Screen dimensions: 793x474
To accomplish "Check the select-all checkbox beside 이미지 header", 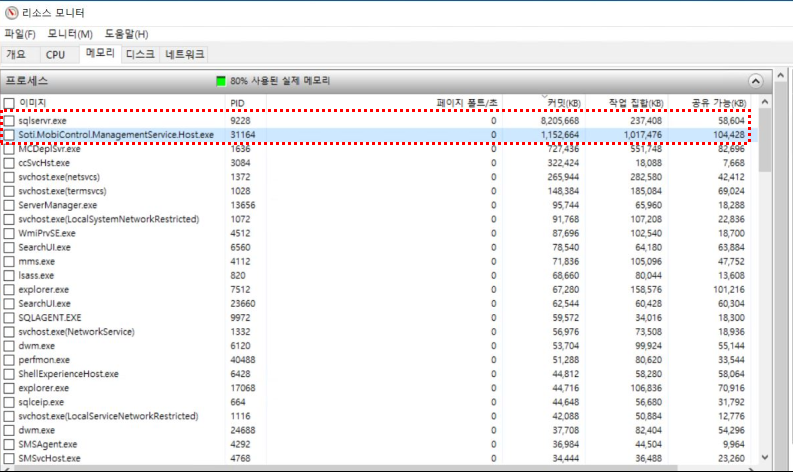I will 9,103.
